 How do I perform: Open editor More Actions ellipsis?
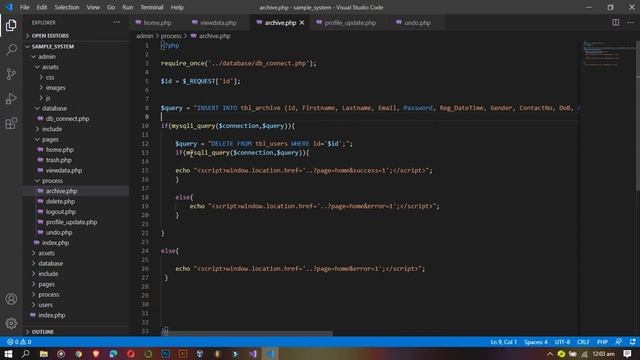pyautogui.click(x=631, y=22)
